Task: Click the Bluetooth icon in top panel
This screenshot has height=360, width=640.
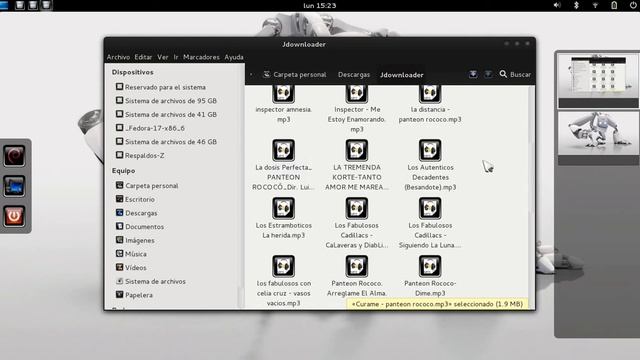Action: [x=576, y=5]
